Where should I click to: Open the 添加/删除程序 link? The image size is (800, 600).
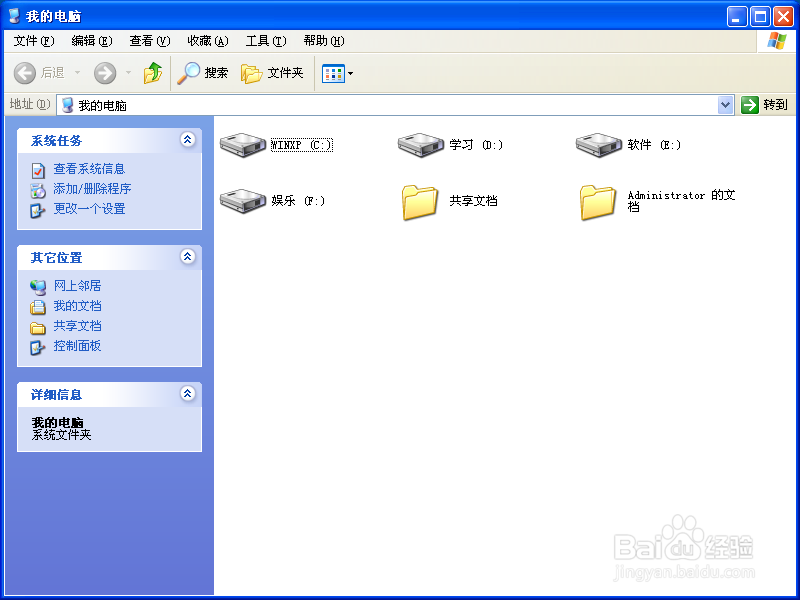pos(92,189)
